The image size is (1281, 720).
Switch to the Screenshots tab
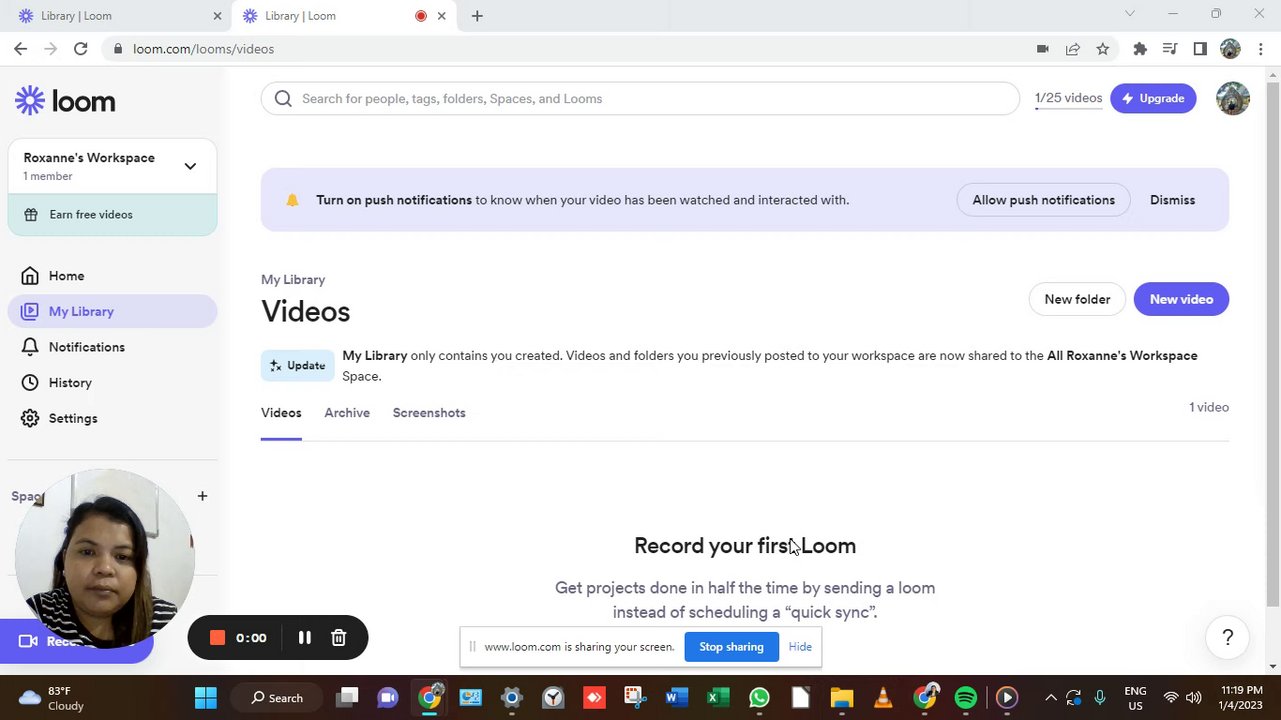pyautogui.click(x=429, y=413)
